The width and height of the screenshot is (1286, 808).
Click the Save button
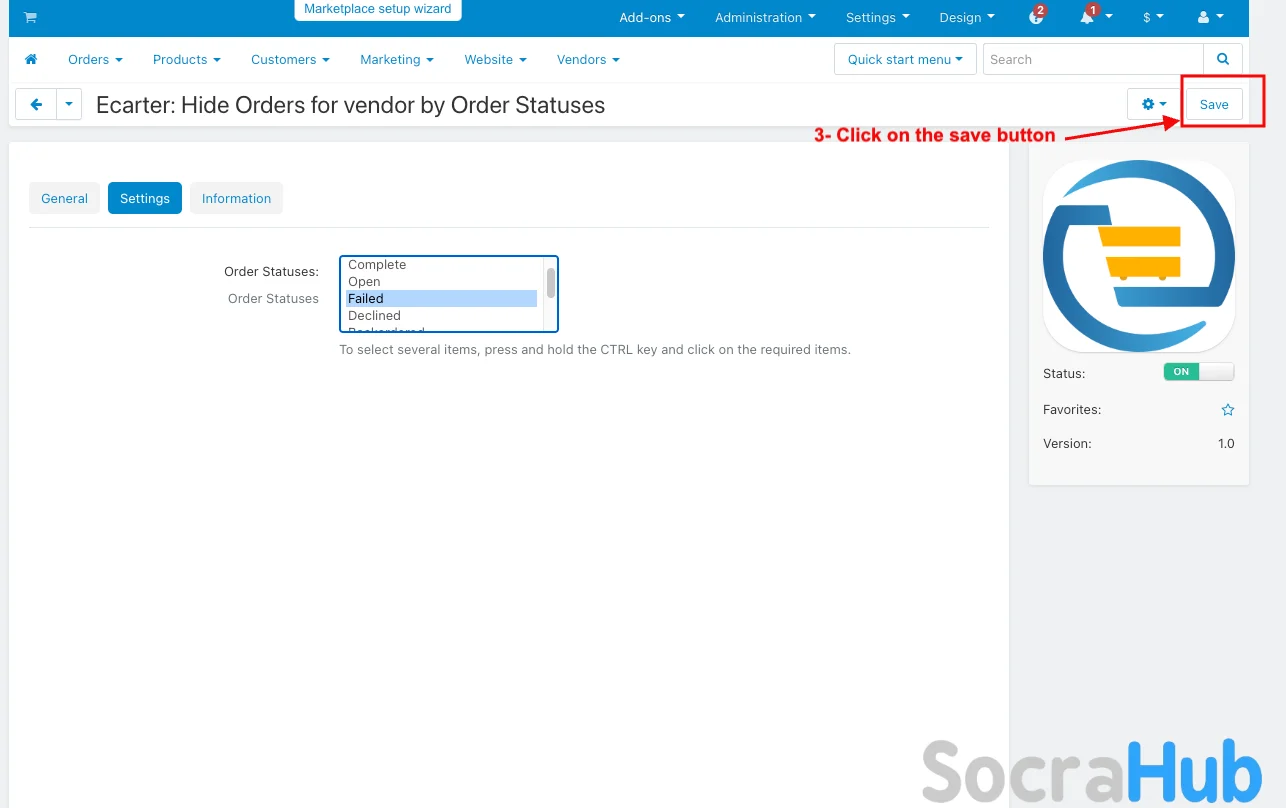pos(1214,104)
